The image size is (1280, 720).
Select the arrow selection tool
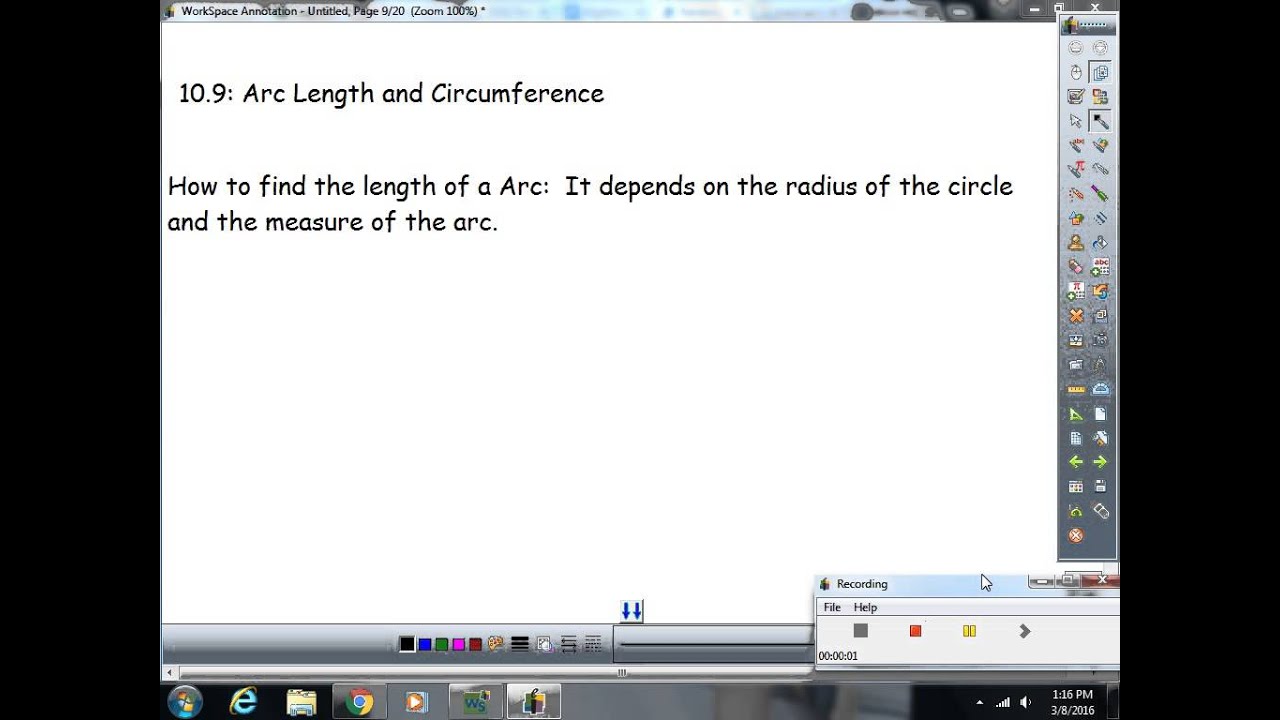[x=1076, y=121]
